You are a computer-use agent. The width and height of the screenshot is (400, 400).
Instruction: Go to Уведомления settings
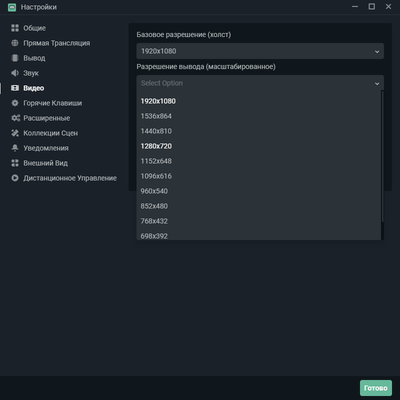[46, 148]
